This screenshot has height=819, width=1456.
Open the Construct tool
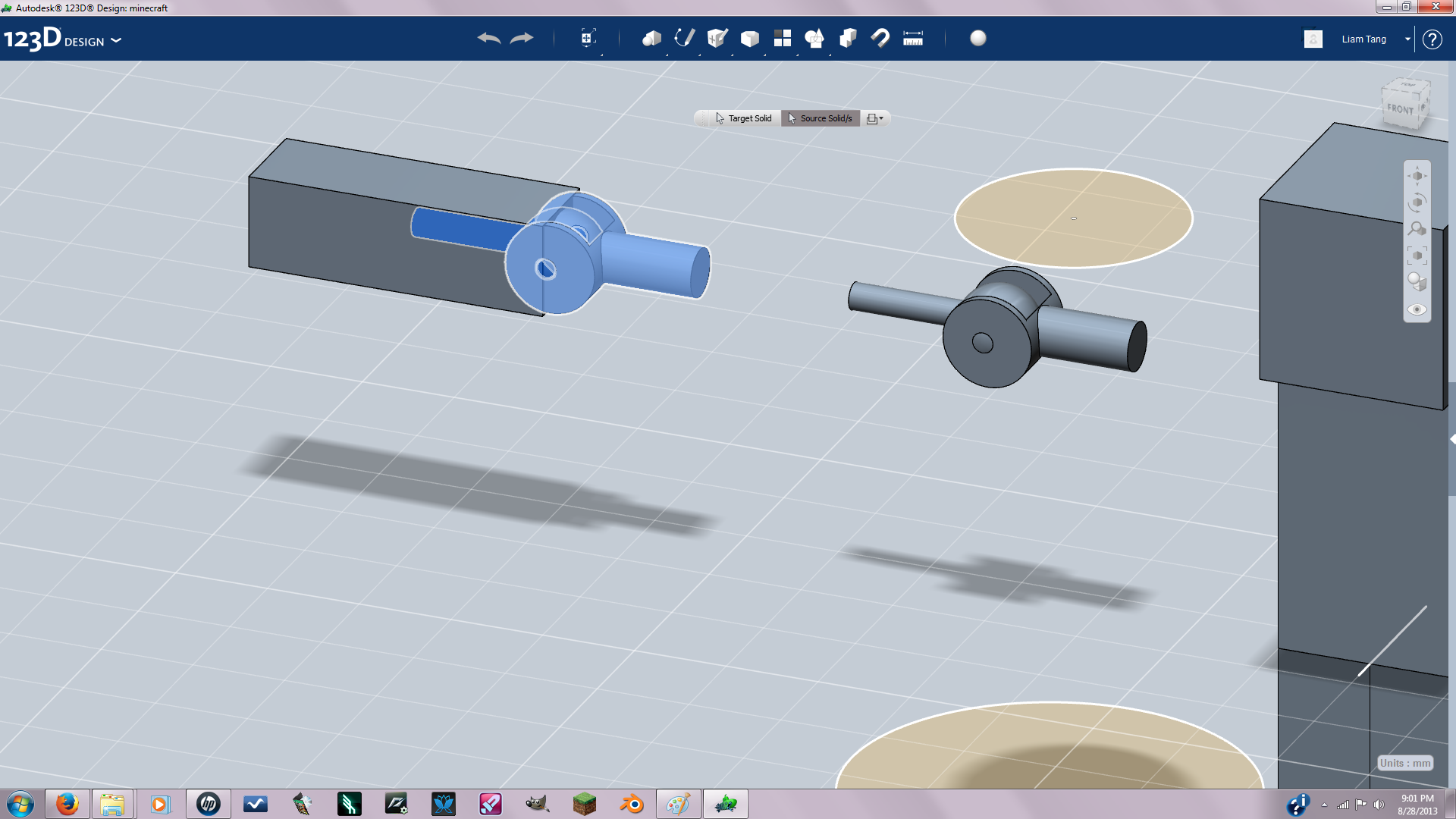(x=717, y=38)
